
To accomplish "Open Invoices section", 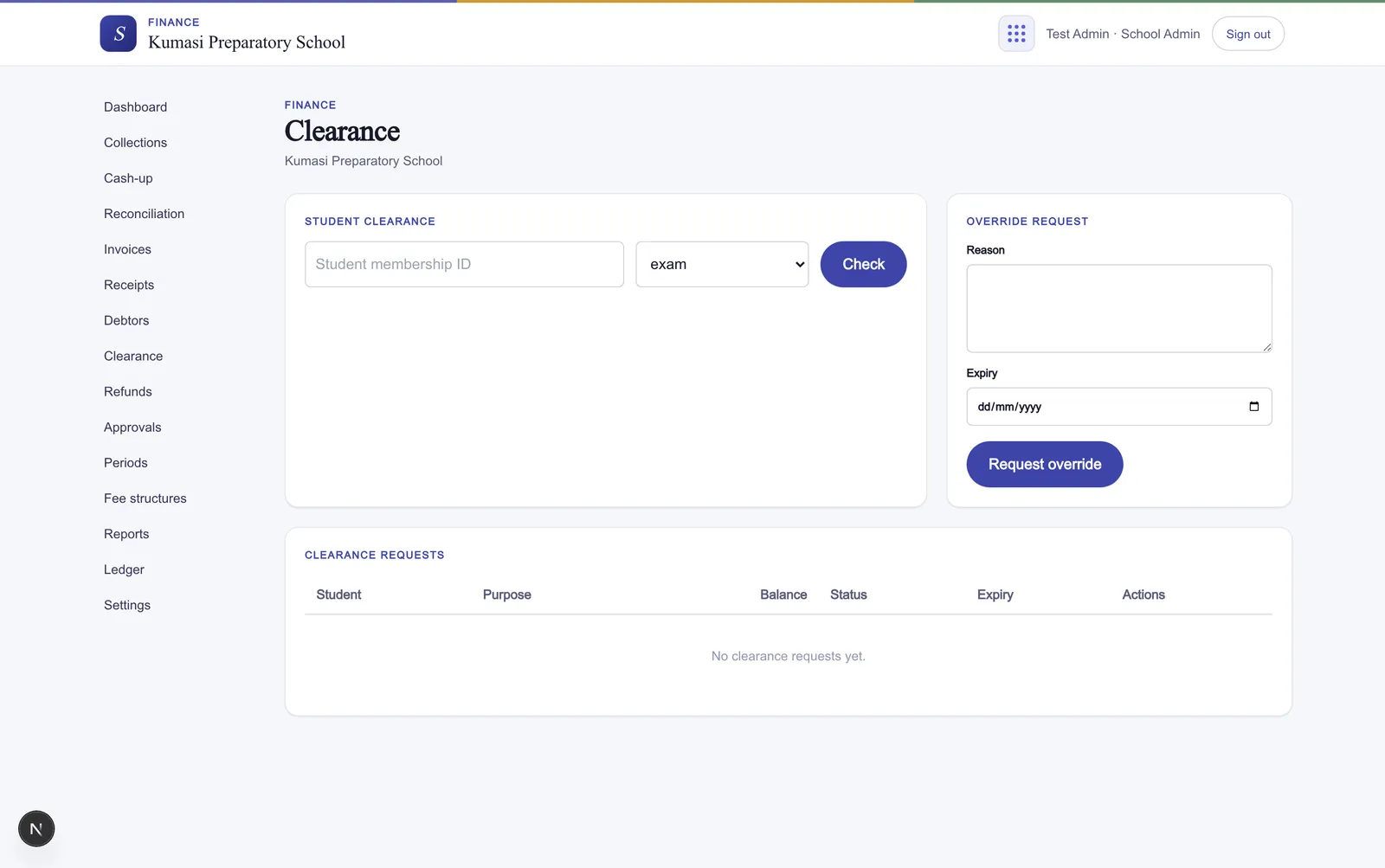I will [x=127, y=249].
